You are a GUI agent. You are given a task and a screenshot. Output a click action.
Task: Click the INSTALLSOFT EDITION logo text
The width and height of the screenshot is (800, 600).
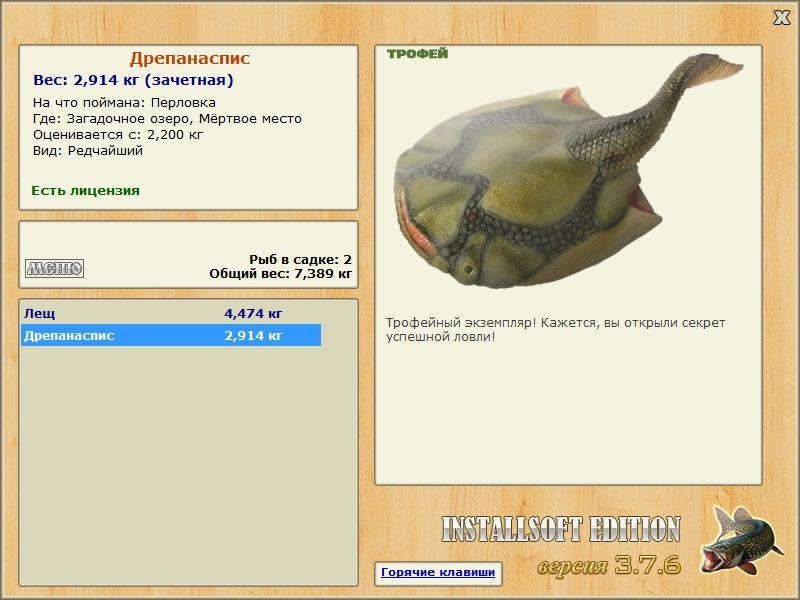[561, 529]
